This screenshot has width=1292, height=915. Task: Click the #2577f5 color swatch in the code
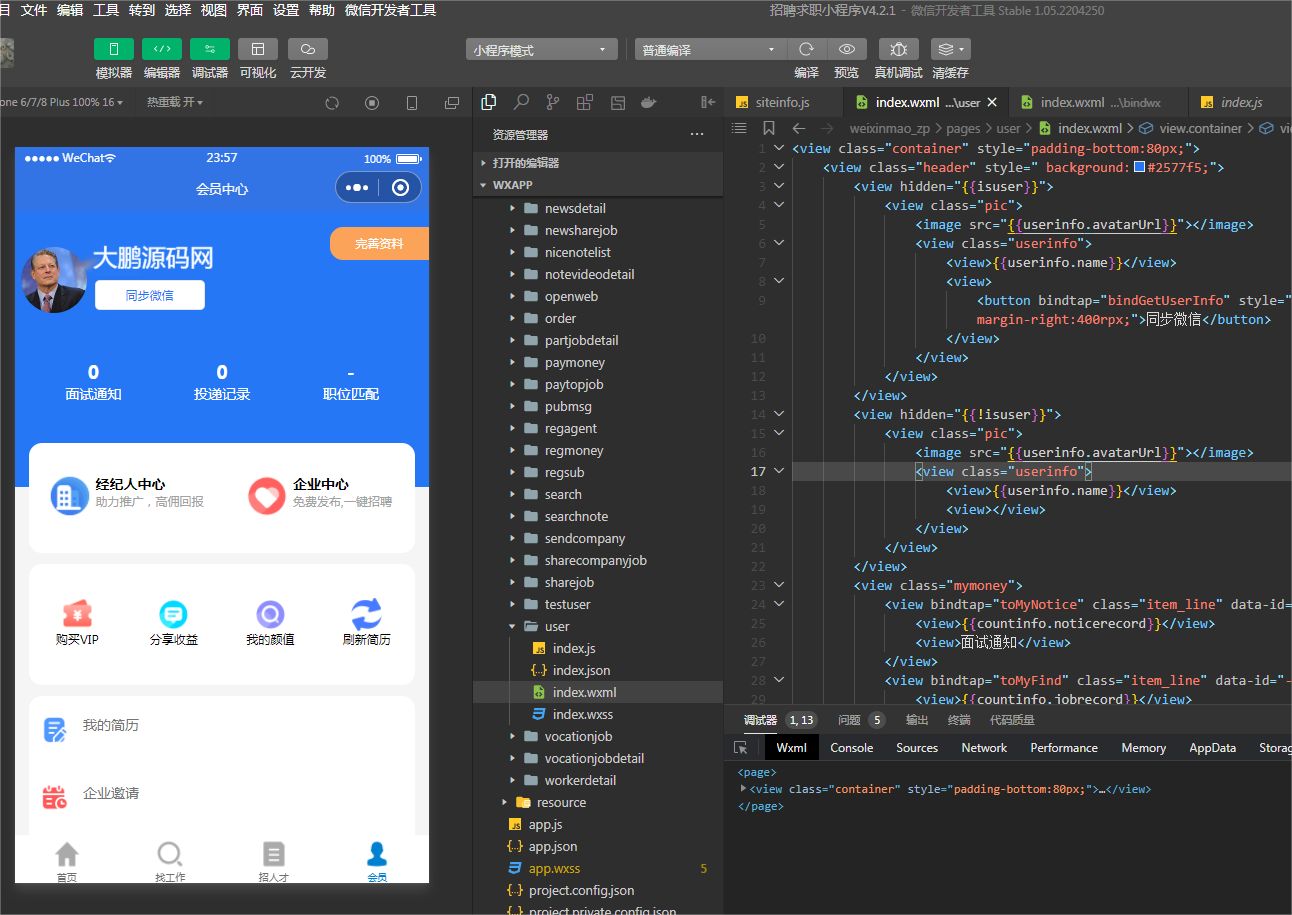pos(1139,167)
